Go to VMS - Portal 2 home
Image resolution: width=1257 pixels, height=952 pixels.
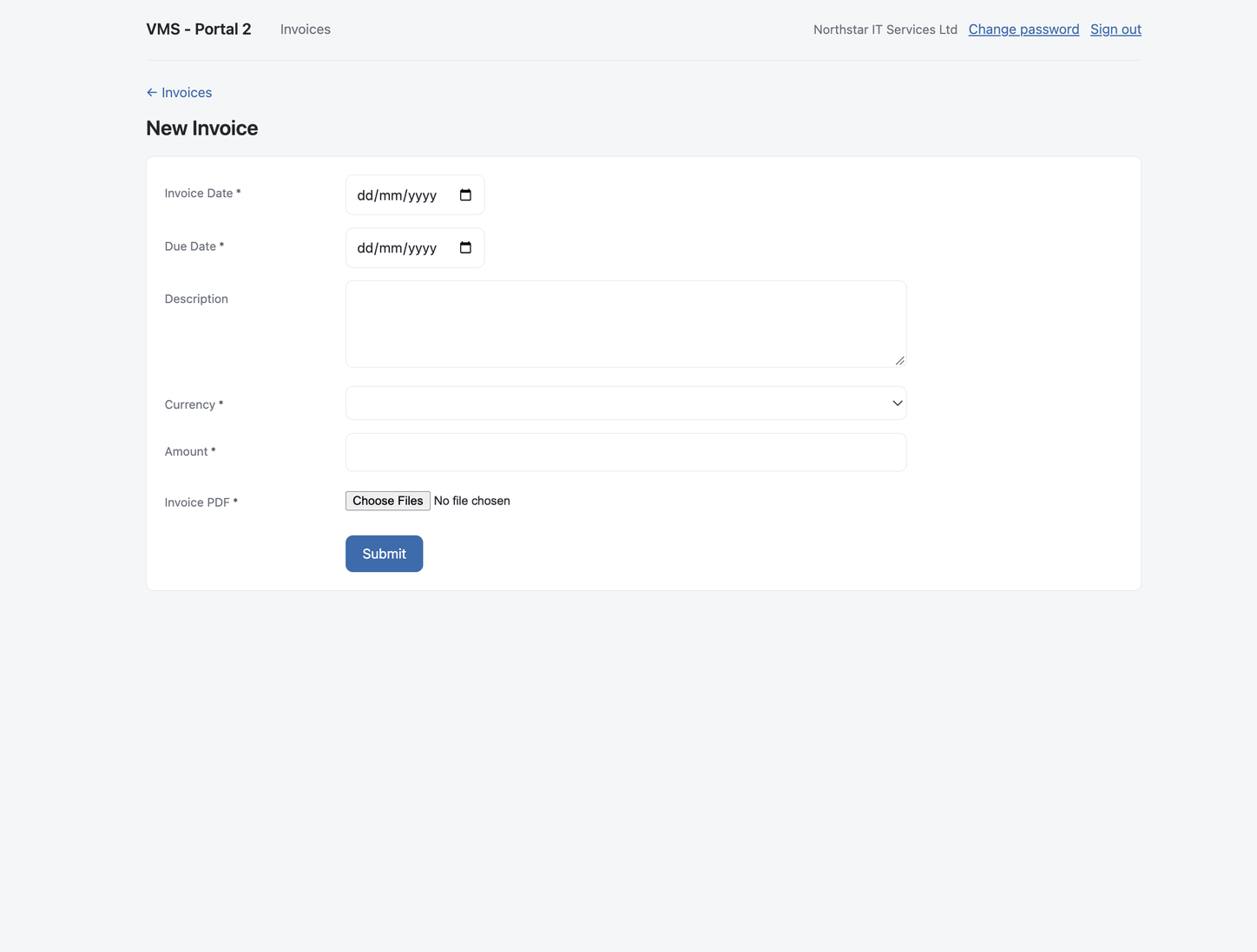[199, 30]
